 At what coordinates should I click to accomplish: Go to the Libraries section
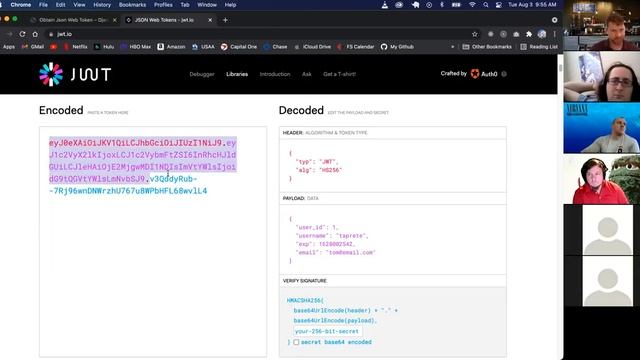237,74
